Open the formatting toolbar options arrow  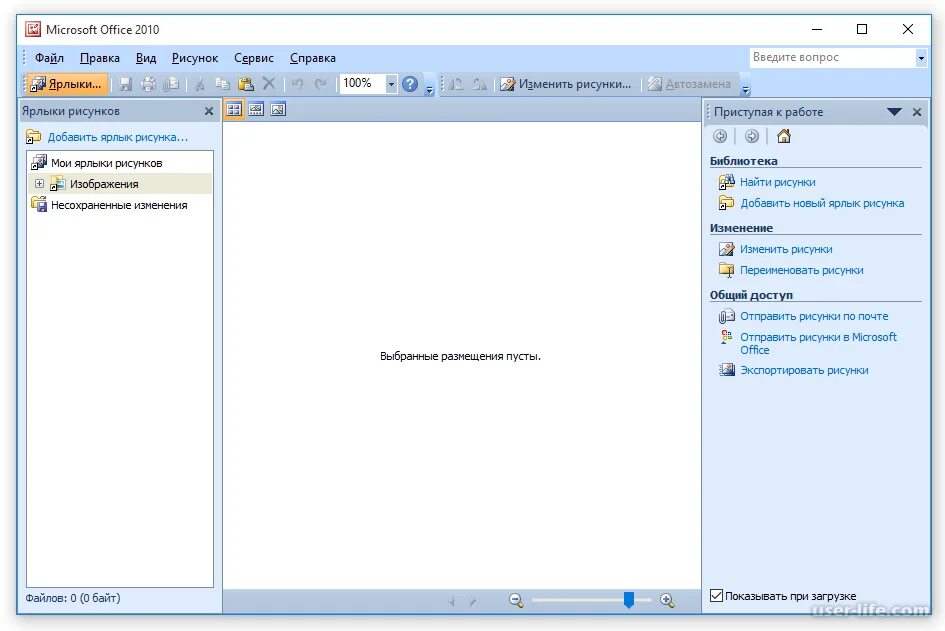click(x=746, y=90)
